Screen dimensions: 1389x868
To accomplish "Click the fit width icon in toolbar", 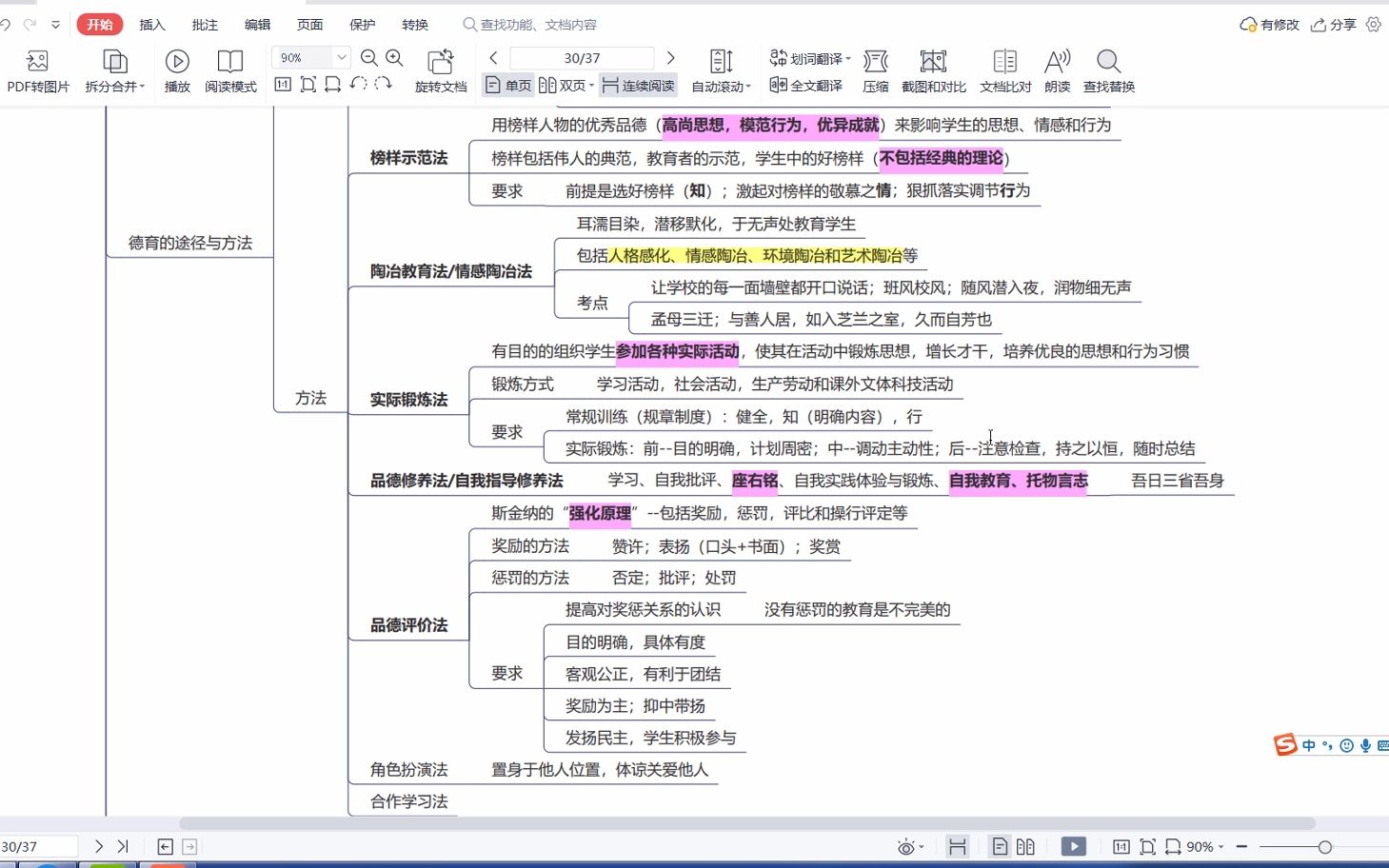I will [x=332, y=84].
